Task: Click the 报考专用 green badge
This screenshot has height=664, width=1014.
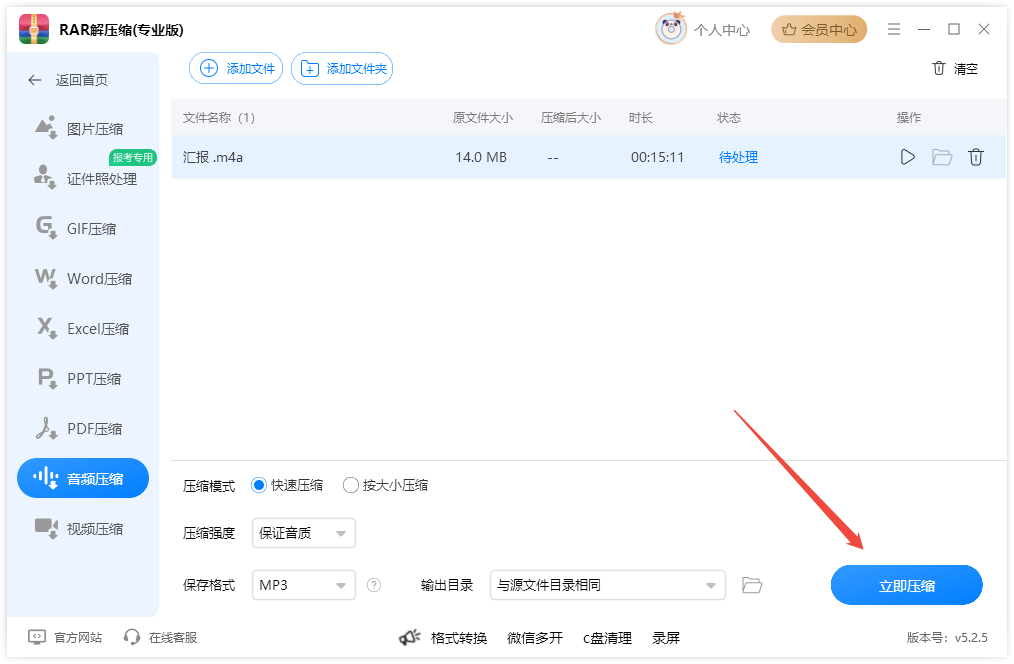Action: pos(133,157)
